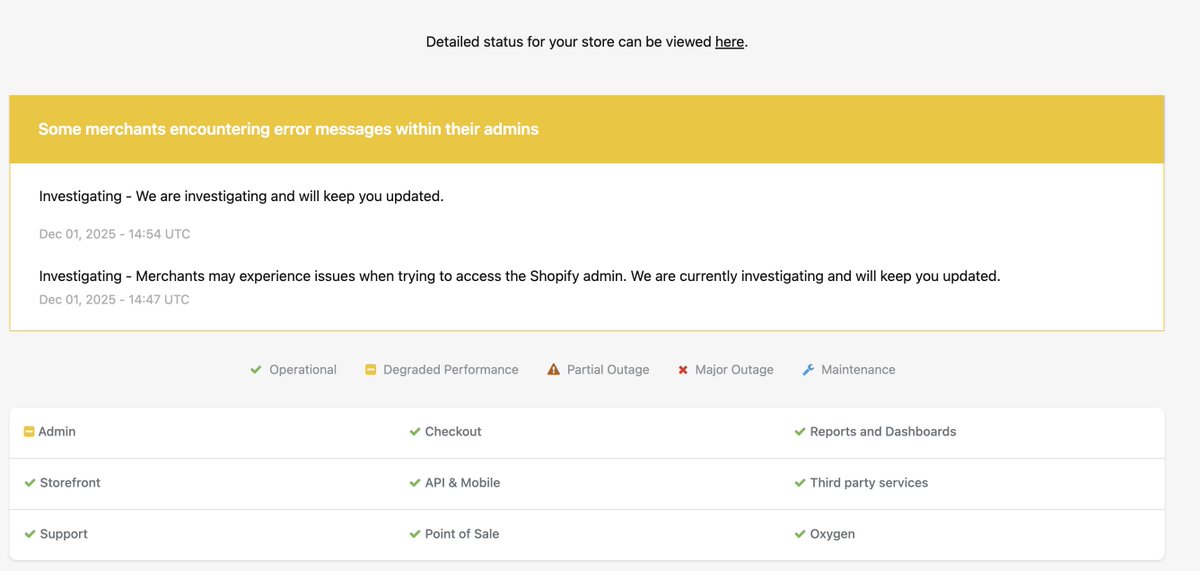This screenshot has width=1200, height=571.
Task: Click the 'Maintenance' legend text
Action: 858,370
